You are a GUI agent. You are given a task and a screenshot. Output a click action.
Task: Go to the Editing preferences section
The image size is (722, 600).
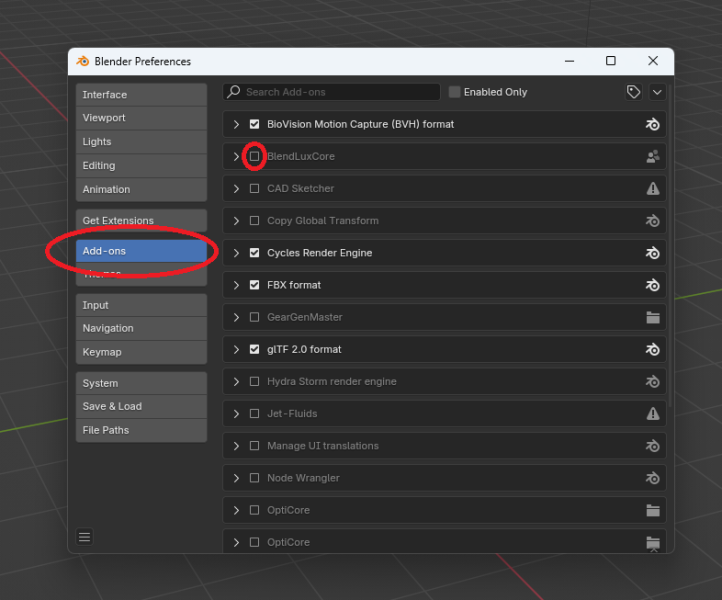pos(141,166)
